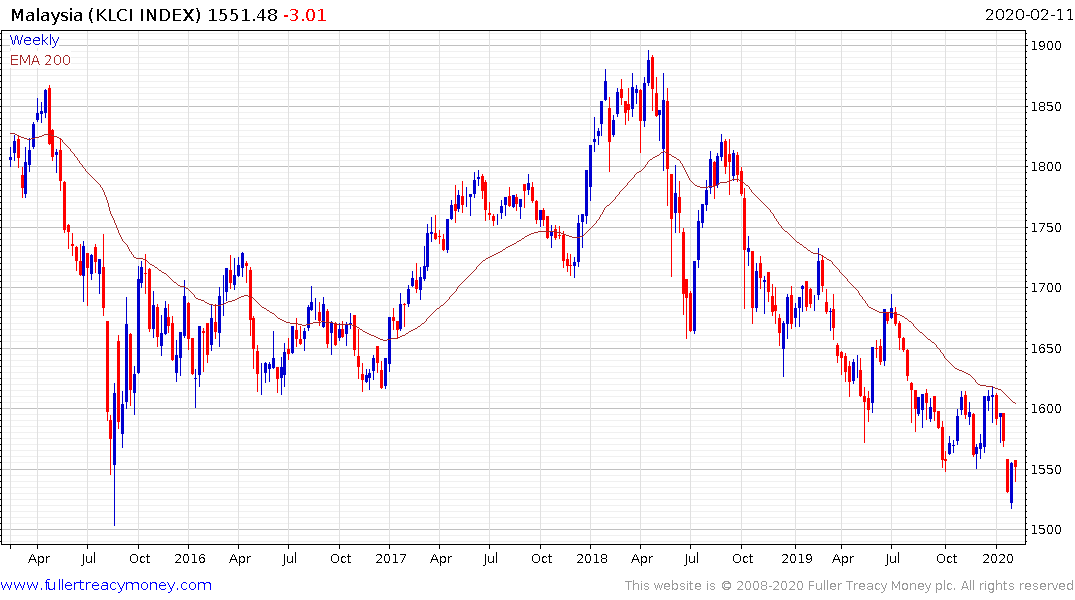Click the 1500 price axis label
The image size is (1075, 600).
point(1046,530)
